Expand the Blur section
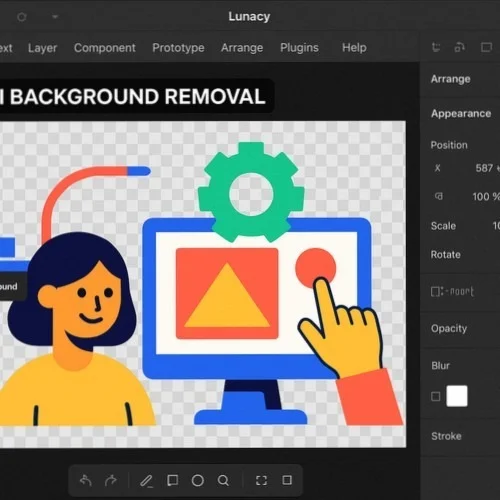 coord(440,366)
